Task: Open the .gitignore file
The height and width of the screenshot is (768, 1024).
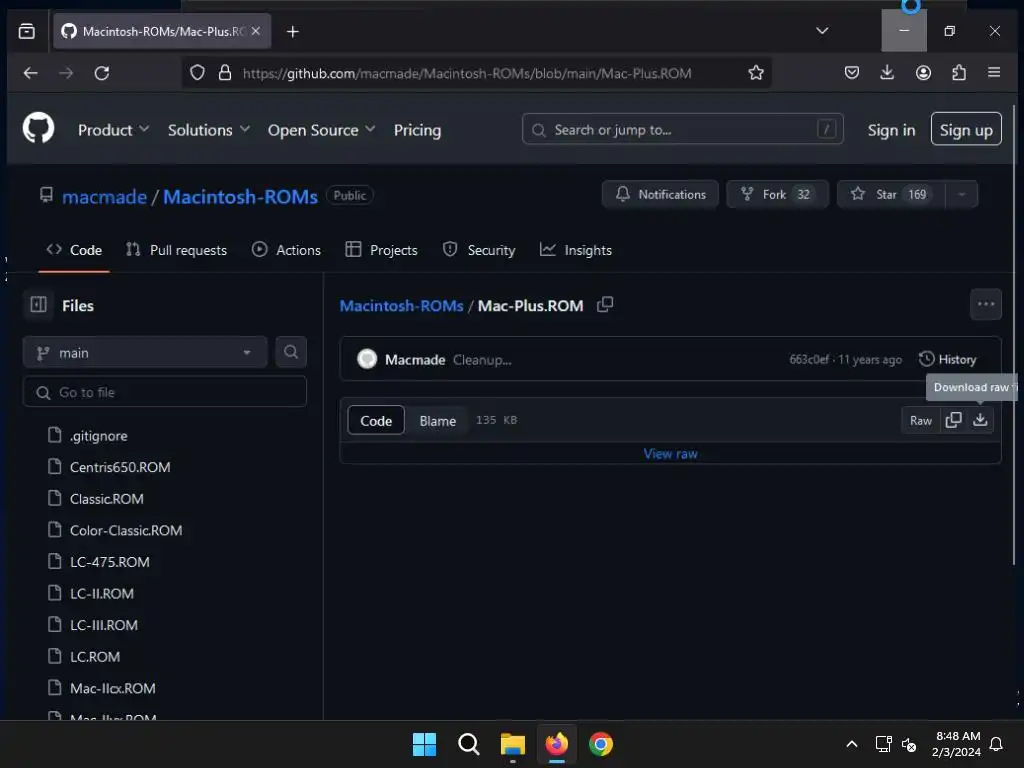Action: (x=99, y=436)
